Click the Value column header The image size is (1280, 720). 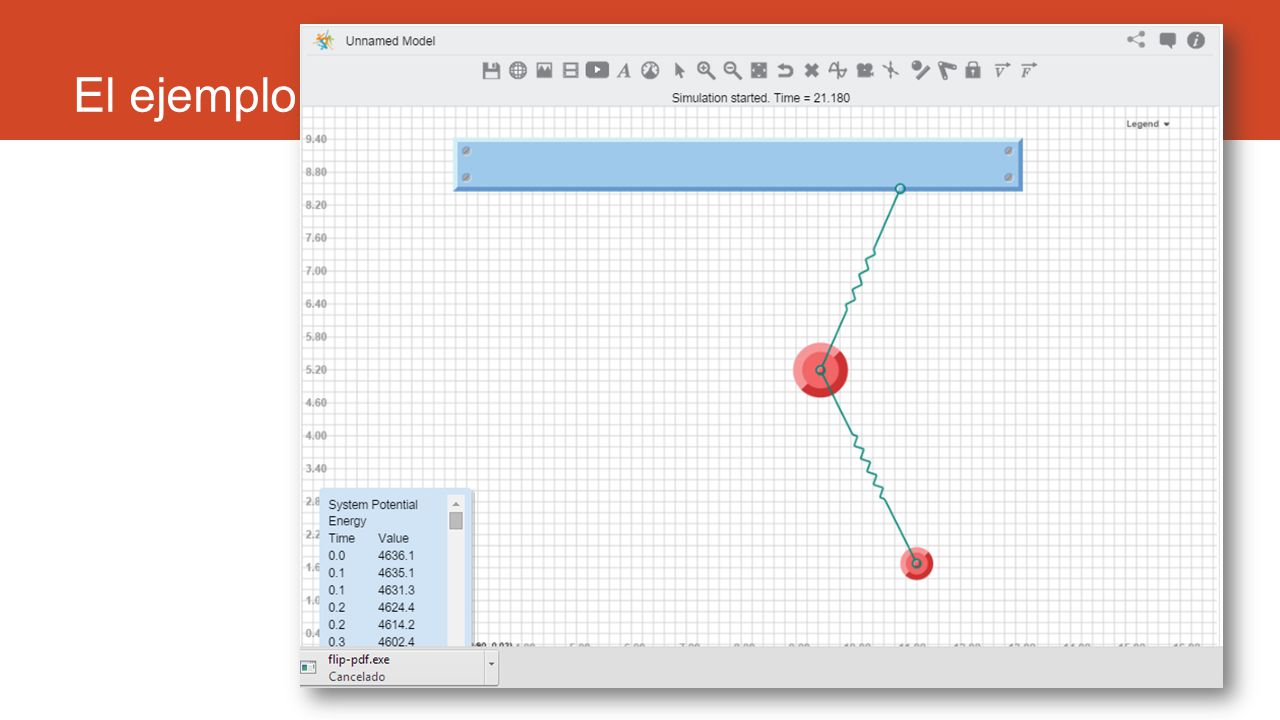tap(393, 538)
